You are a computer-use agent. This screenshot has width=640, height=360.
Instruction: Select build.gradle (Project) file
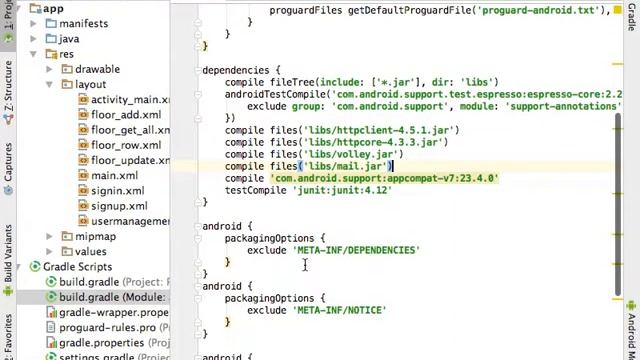(114, 282)
